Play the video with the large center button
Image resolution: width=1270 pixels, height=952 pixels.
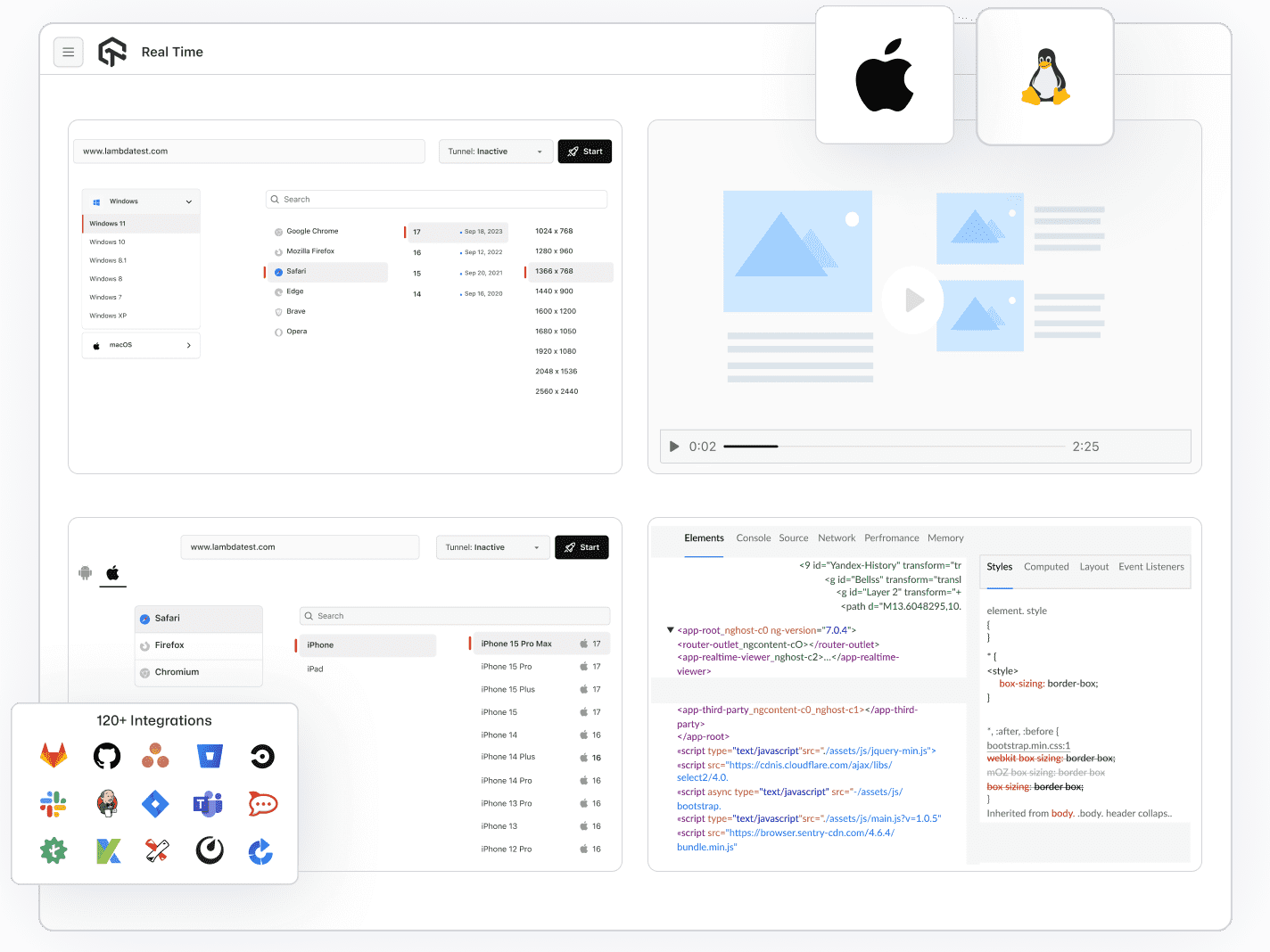(912, 300)
